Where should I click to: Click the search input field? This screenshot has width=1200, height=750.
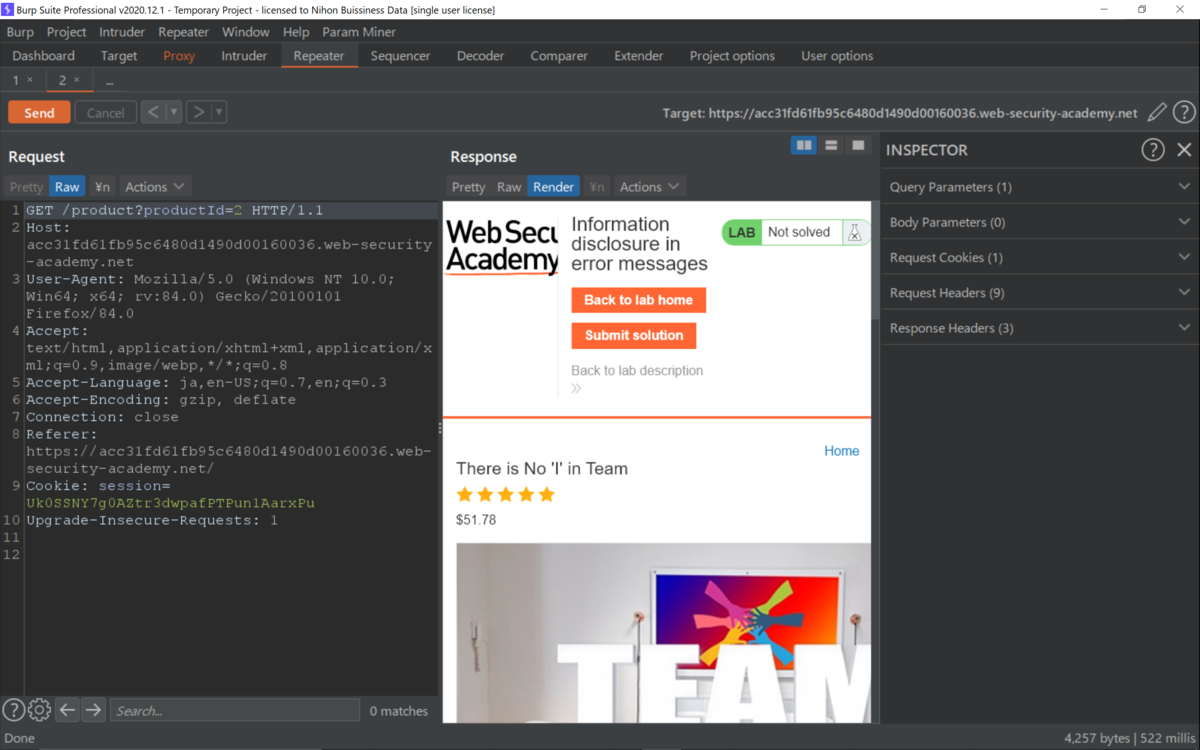[235, 710]
